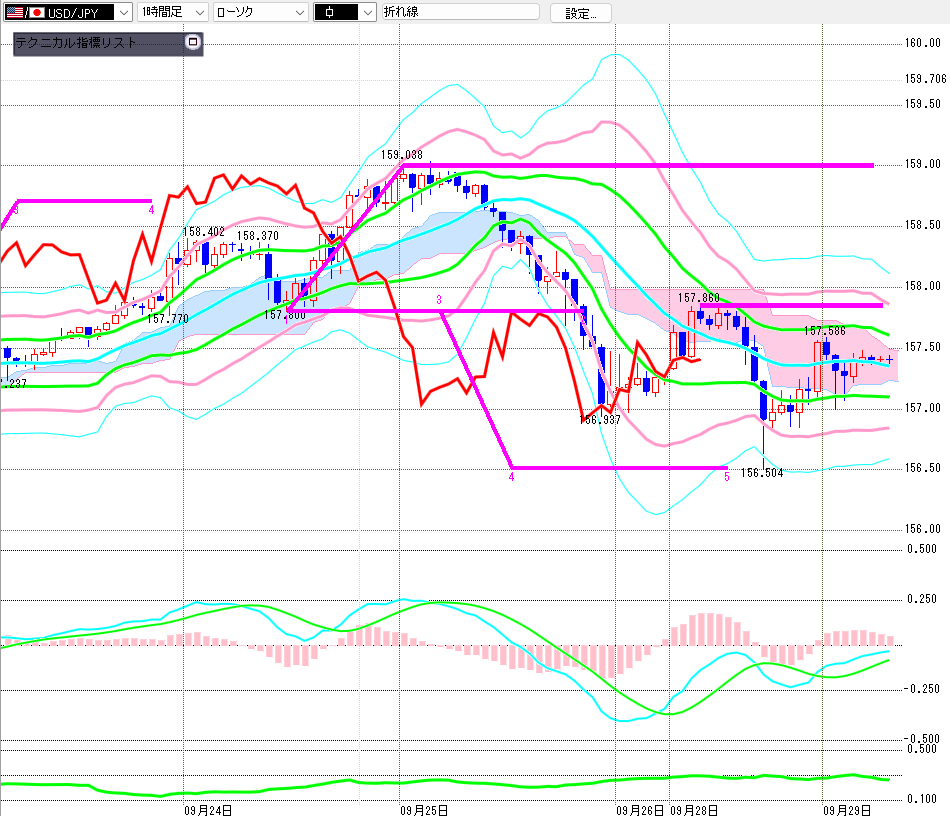Click the 157.50 price axis value
Screen dimensions: 950x816
(x=923, y=347)
